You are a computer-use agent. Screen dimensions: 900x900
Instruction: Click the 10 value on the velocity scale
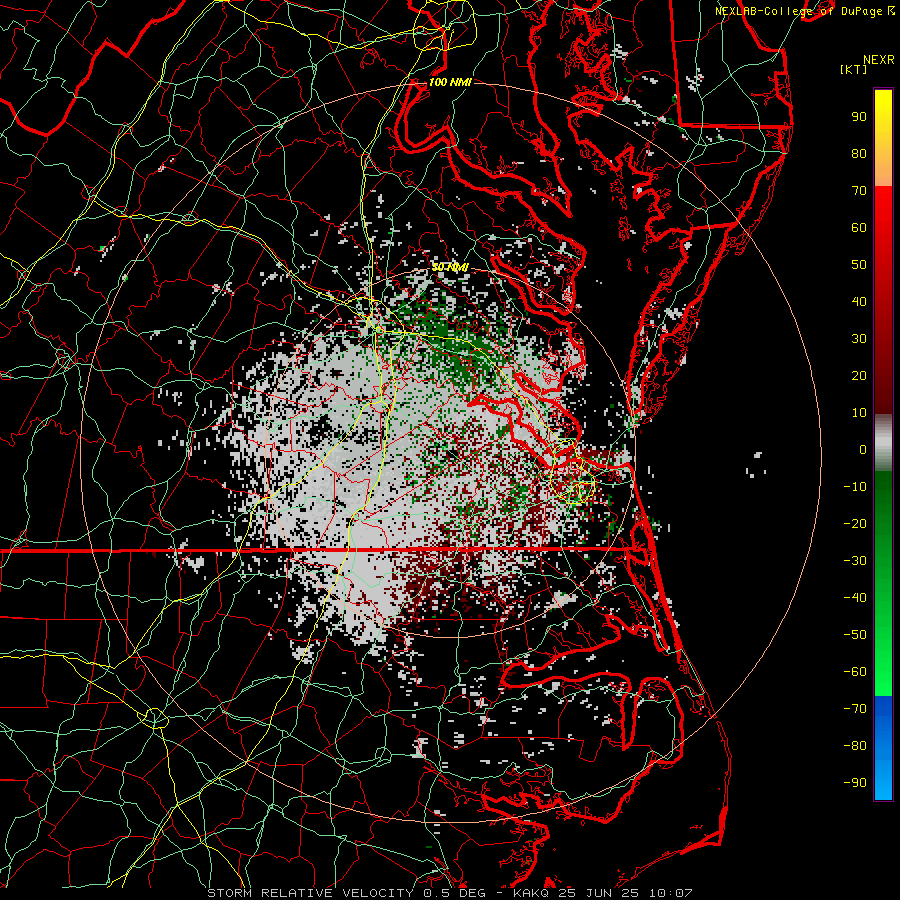[859, 413]
